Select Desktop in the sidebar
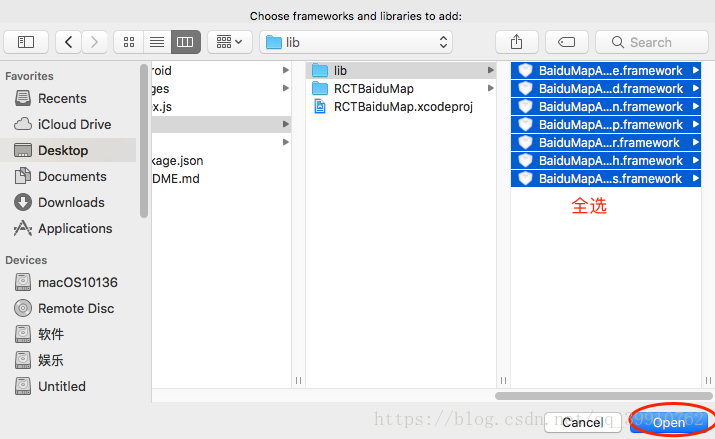 click(68, 150)
